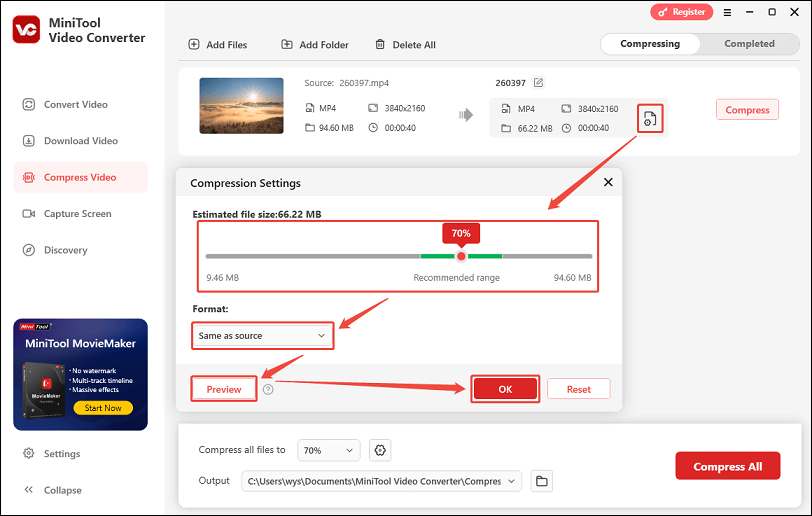Click the output size 66.22 MB
The width and height of the screenshot is (812, 516).
535,128
